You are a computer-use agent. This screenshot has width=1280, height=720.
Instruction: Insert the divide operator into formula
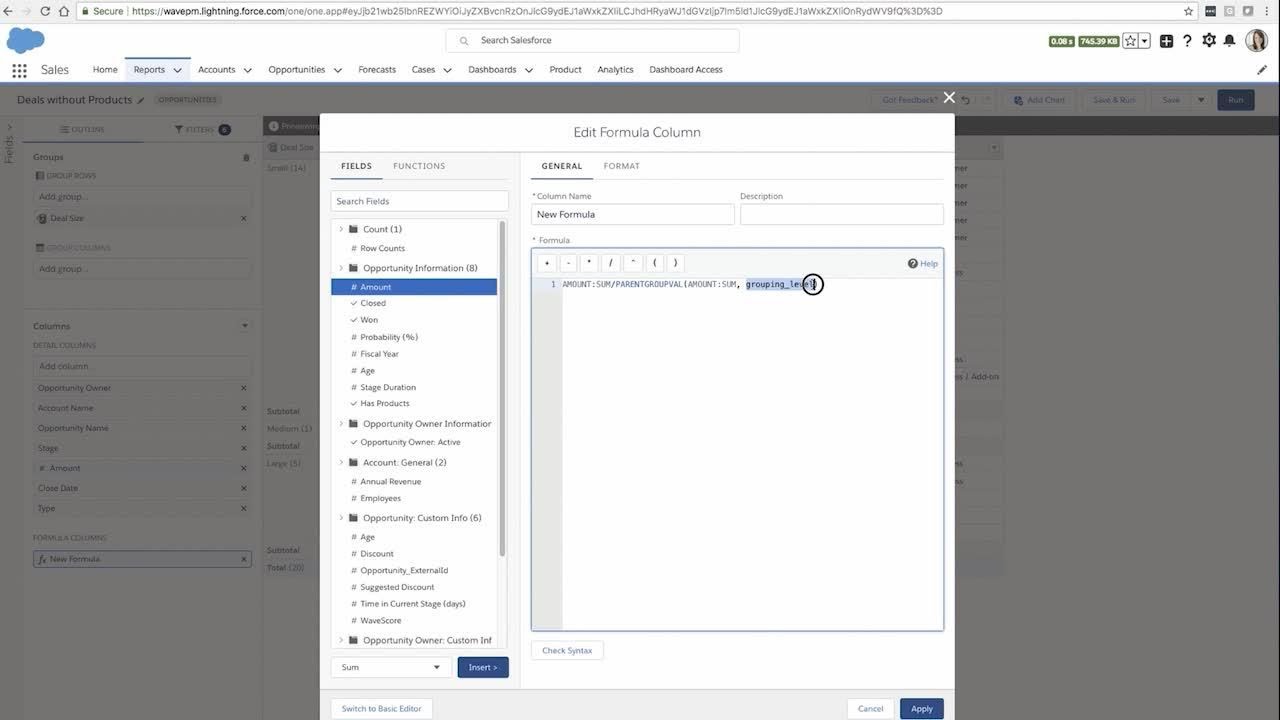(x=611, y=263)
